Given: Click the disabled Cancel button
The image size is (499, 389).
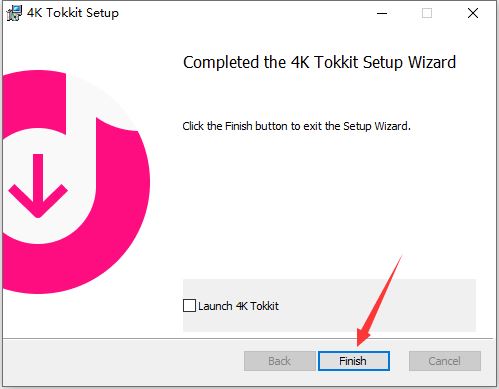Looking at the screenshot, I should point(445,361).
